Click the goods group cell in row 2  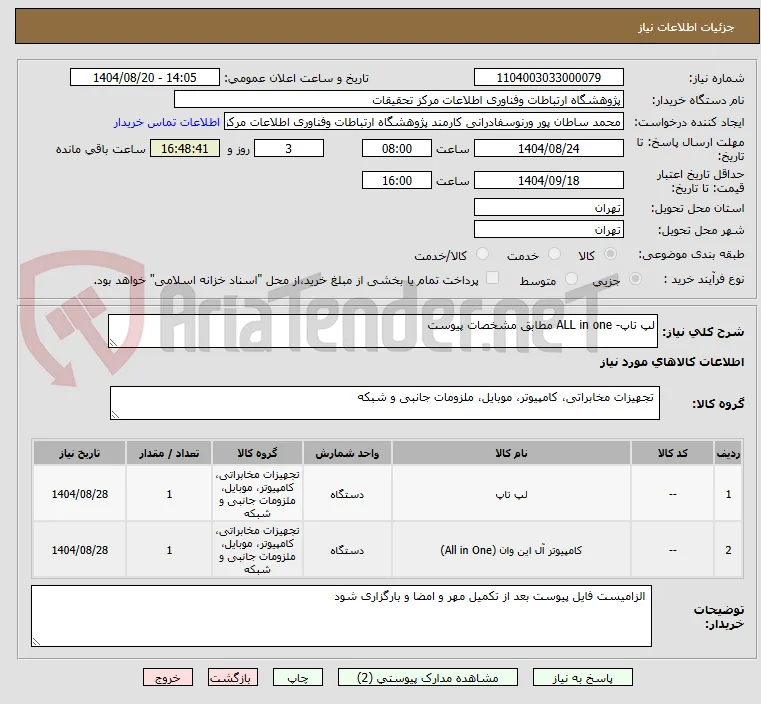(x=257, y=550)
